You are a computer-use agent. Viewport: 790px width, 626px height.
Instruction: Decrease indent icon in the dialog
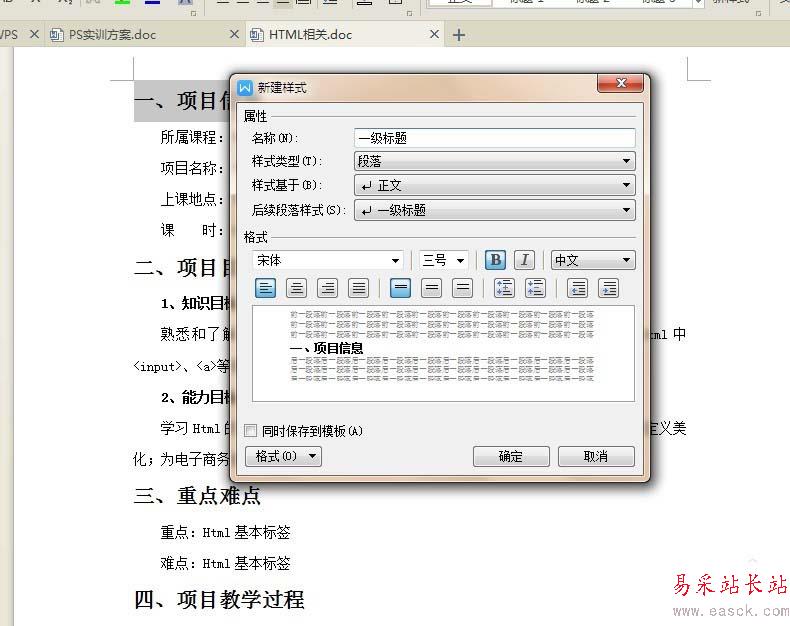pyautogui.click(x=577, y=288)
